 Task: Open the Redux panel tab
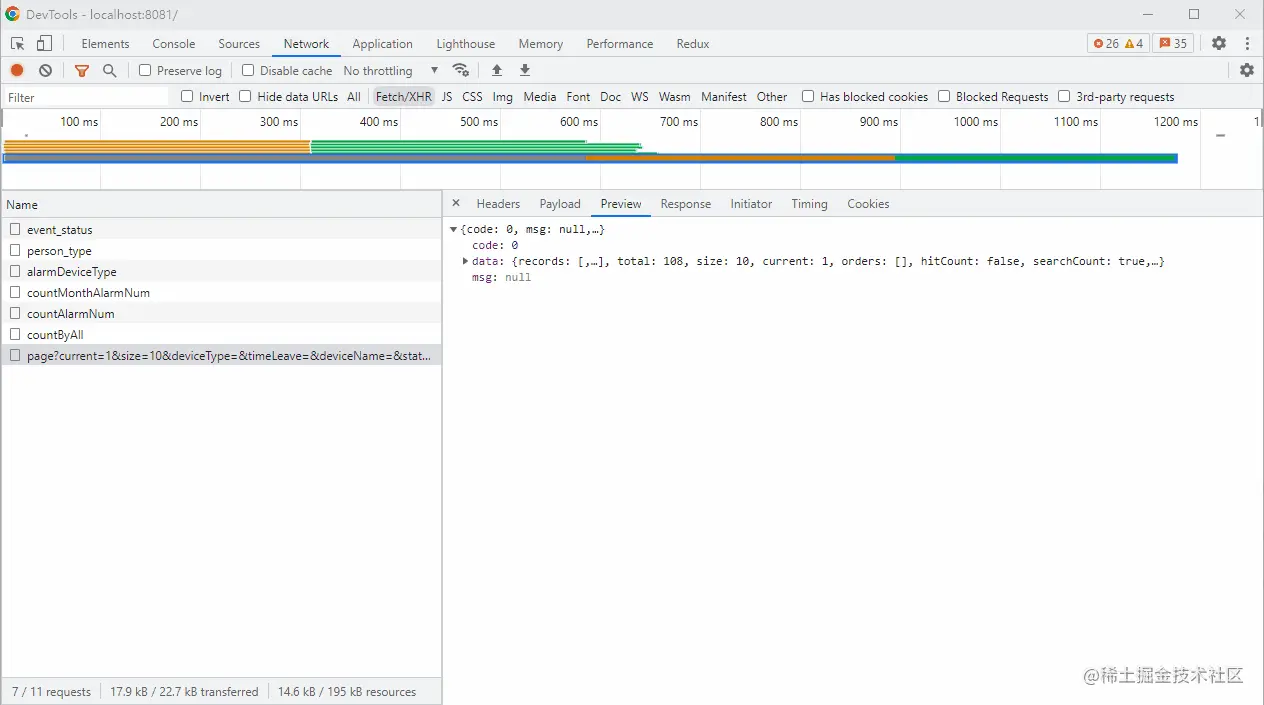click(x=693, y=44)
